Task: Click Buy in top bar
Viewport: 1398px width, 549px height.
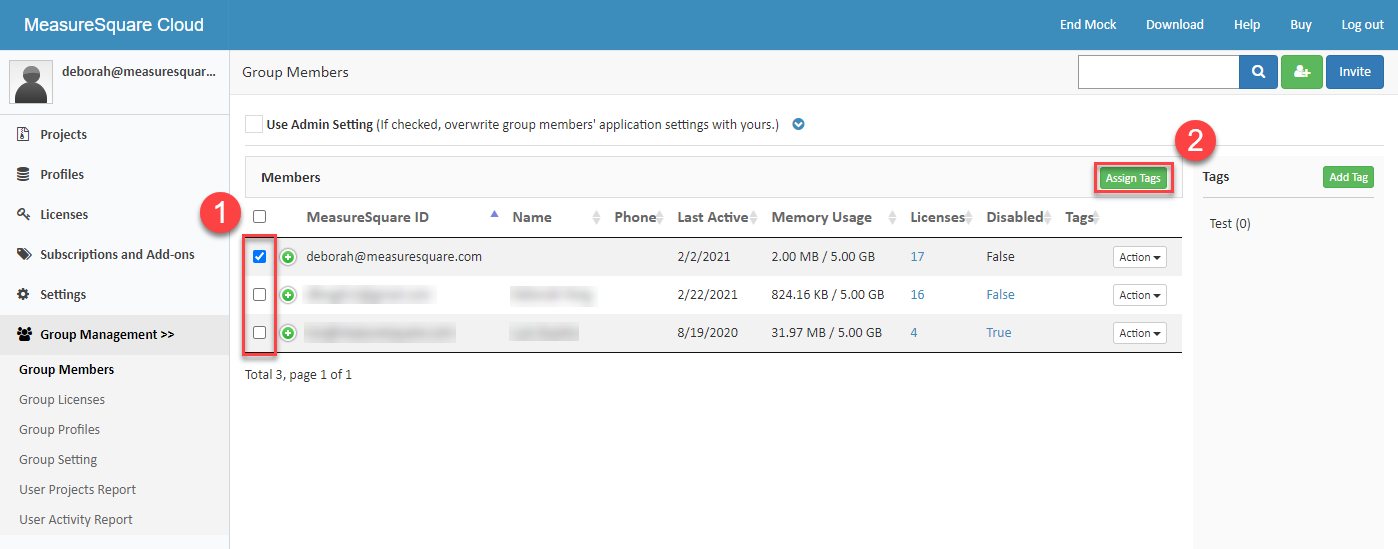Action: 1301,24
